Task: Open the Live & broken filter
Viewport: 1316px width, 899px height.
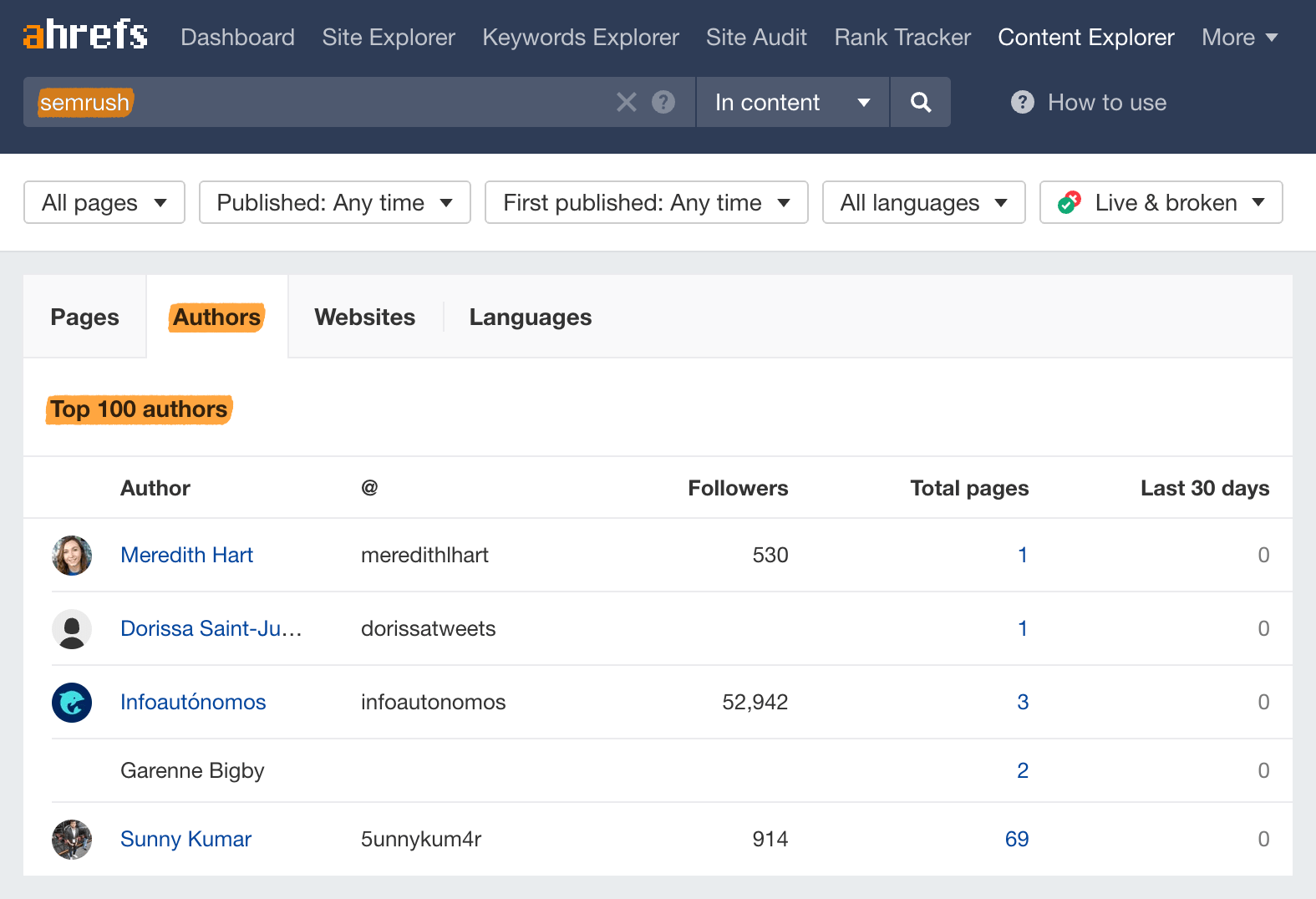Action: [1161, 203]
